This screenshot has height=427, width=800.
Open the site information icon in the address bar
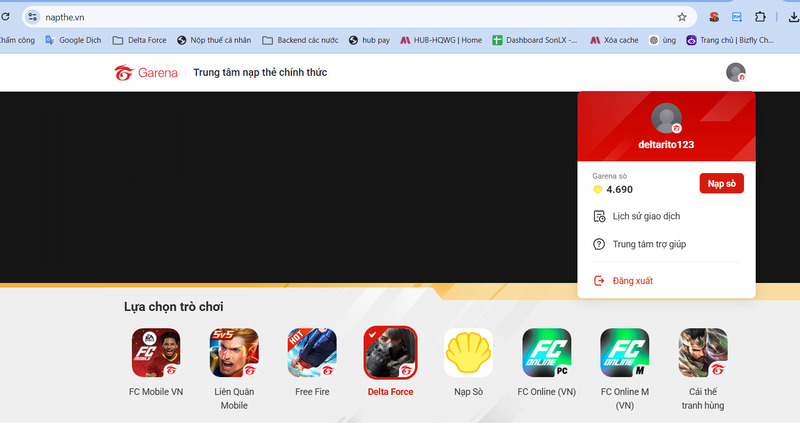click(33, 17)
